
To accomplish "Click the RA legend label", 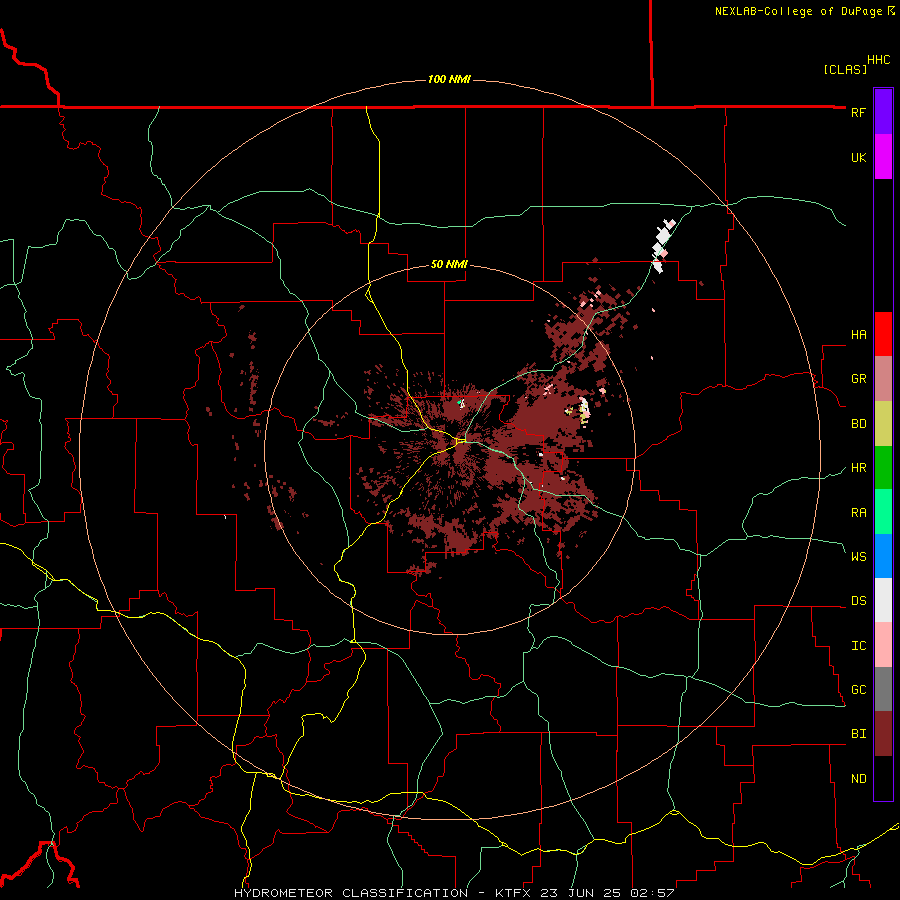I will tap(858, 513).
